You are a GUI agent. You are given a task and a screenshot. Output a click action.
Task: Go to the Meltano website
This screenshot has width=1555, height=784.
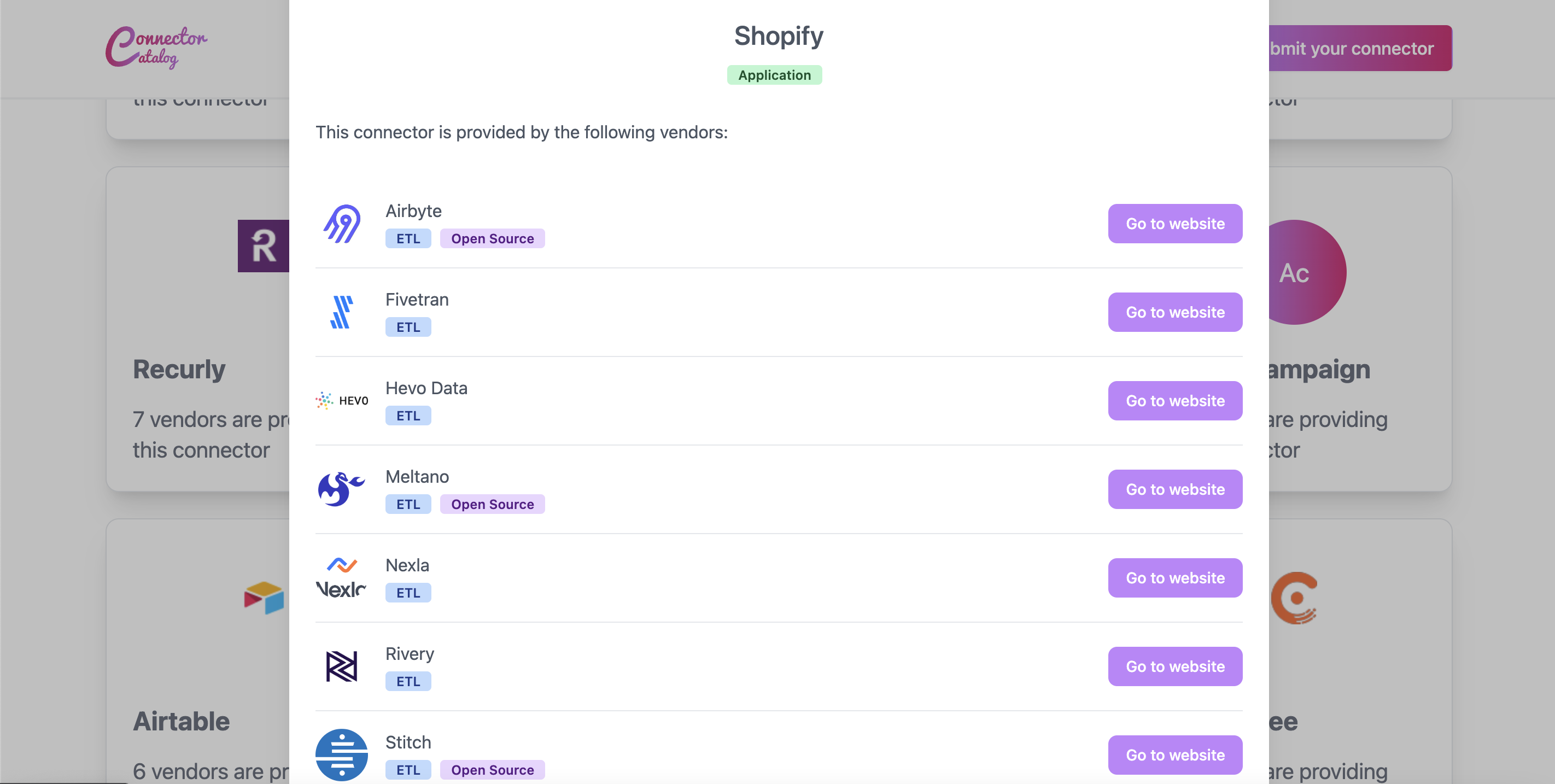(1174, 489)
